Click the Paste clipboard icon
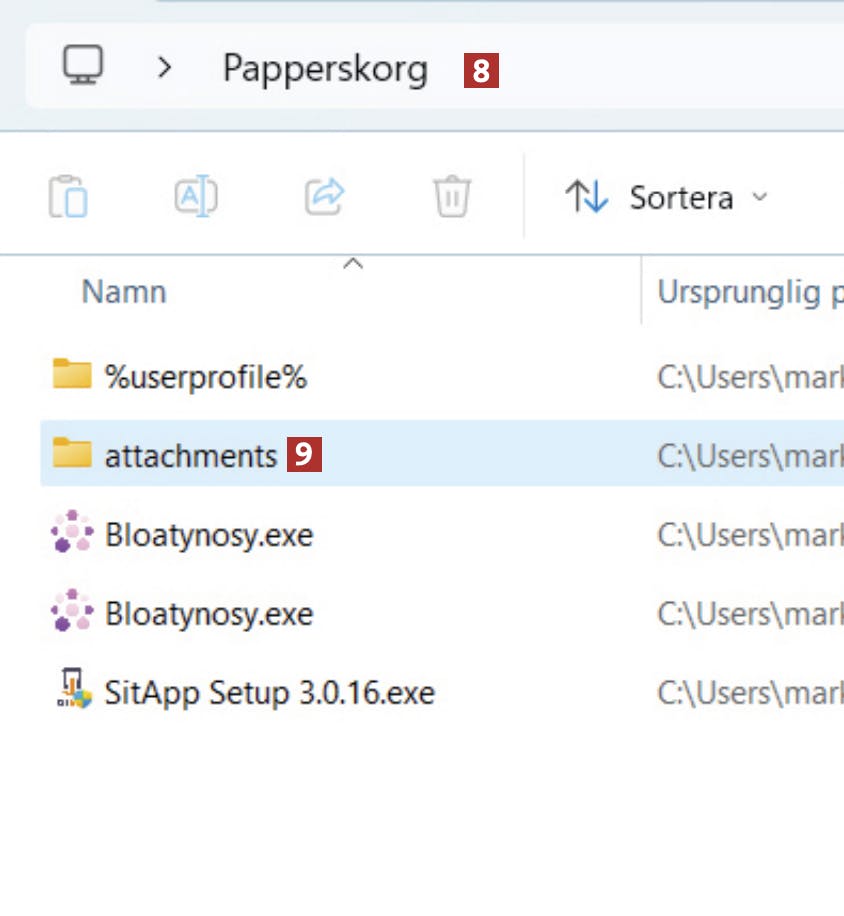The width and height of the screenshot is (844, 916). (69, 196)
